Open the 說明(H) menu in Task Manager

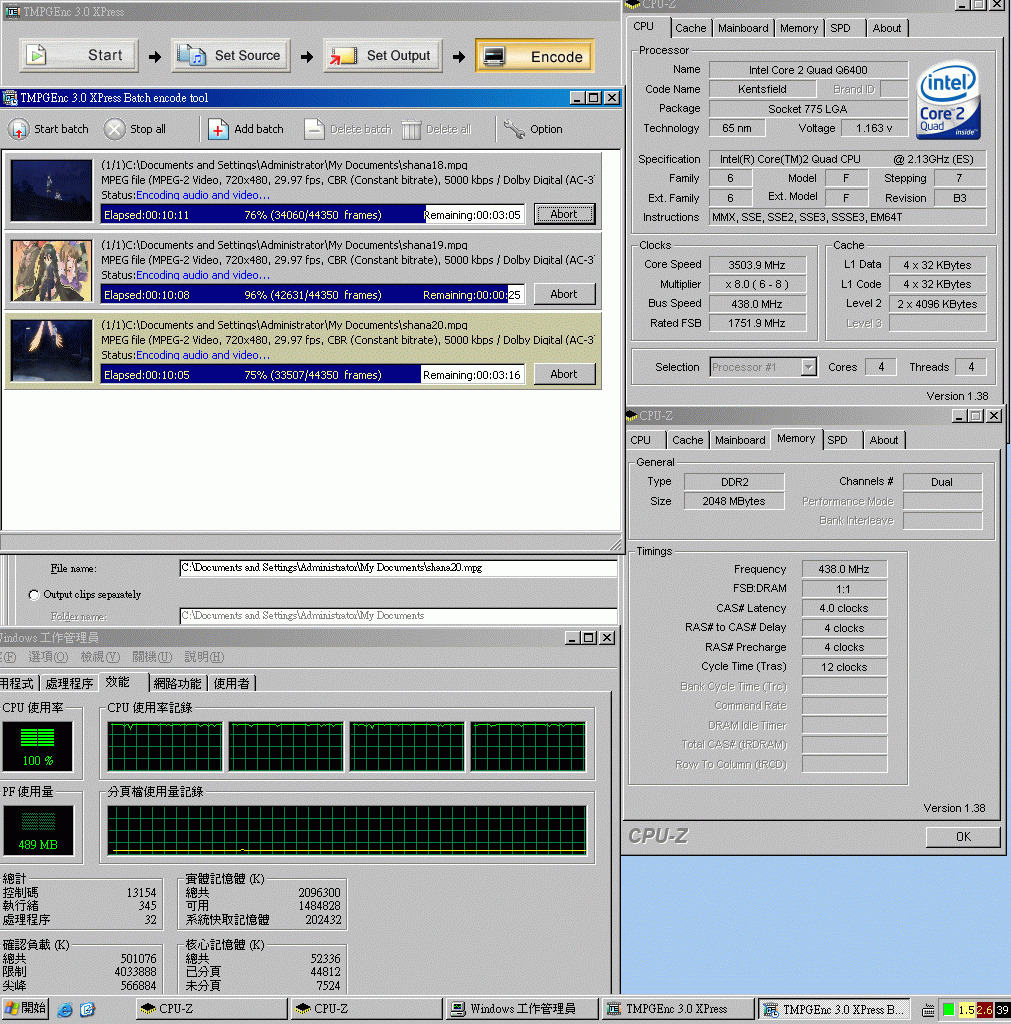pyautogui.click(x=204, y=657)
